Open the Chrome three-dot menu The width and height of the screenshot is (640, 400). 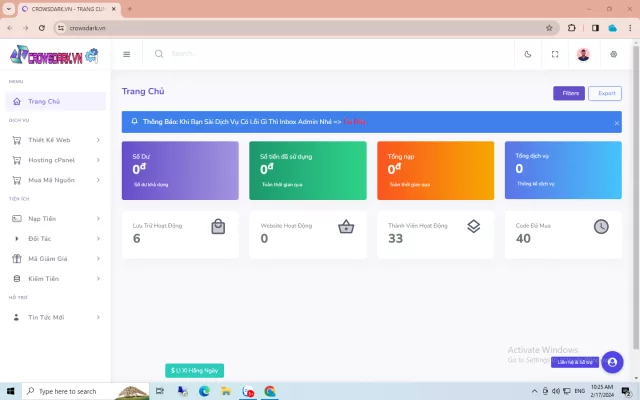630,28
